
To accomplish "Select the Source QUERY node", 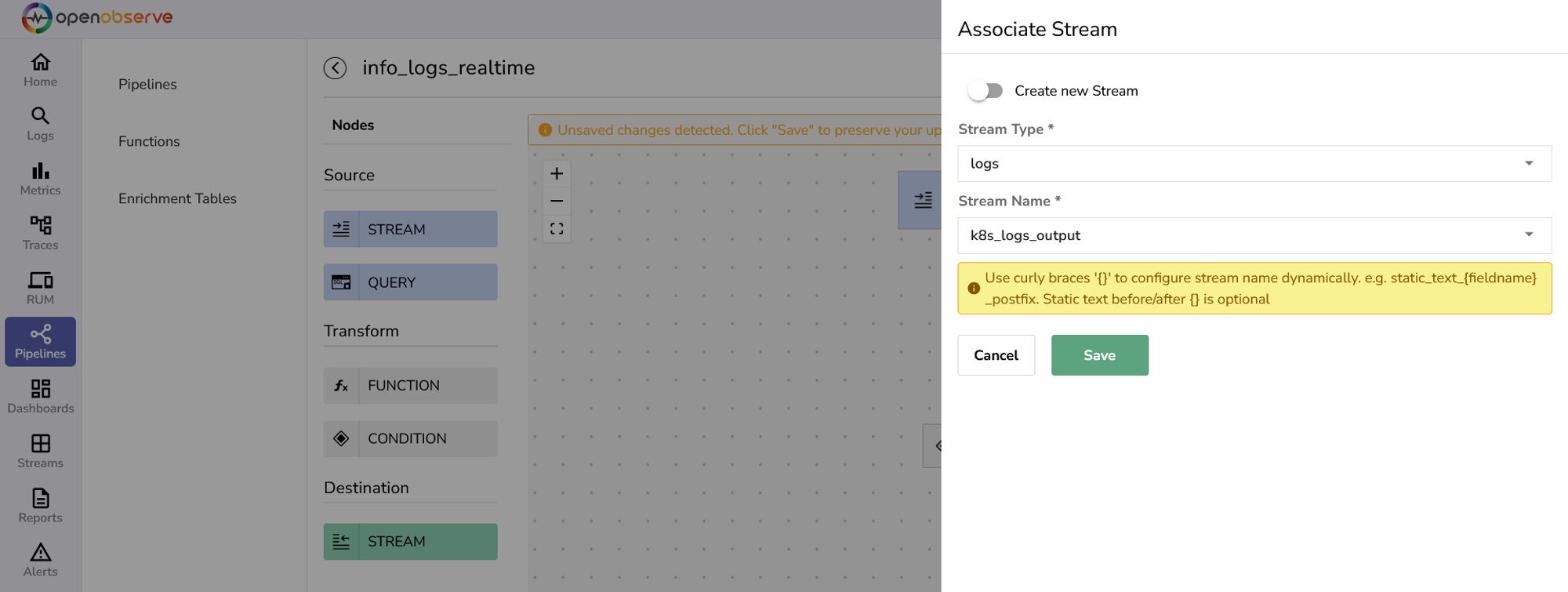I will coord(410,282).
